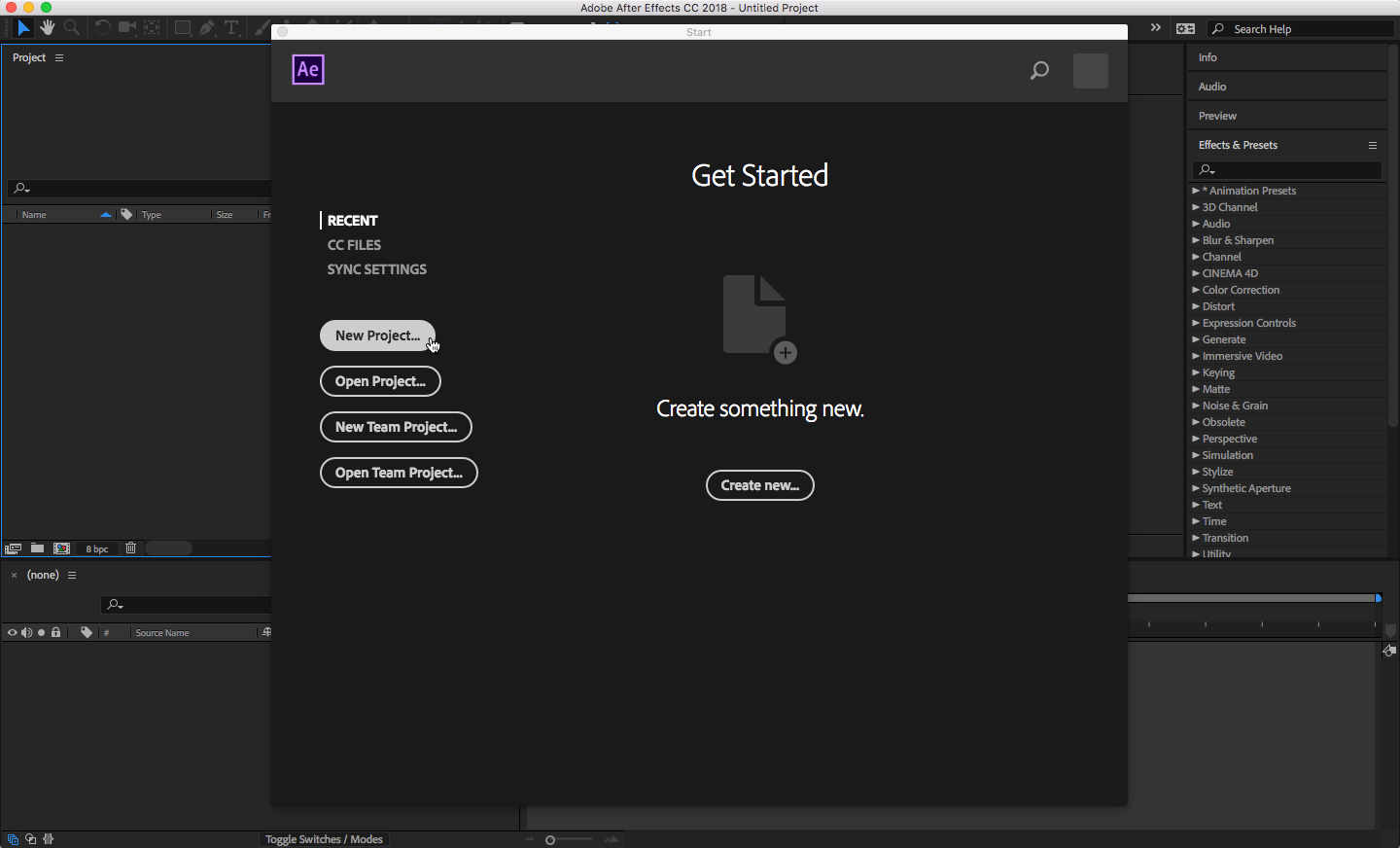Click the Interpret Footage icon in Project panel
The width and height of the screenshot is (1400, 848).
coord(14,548)
